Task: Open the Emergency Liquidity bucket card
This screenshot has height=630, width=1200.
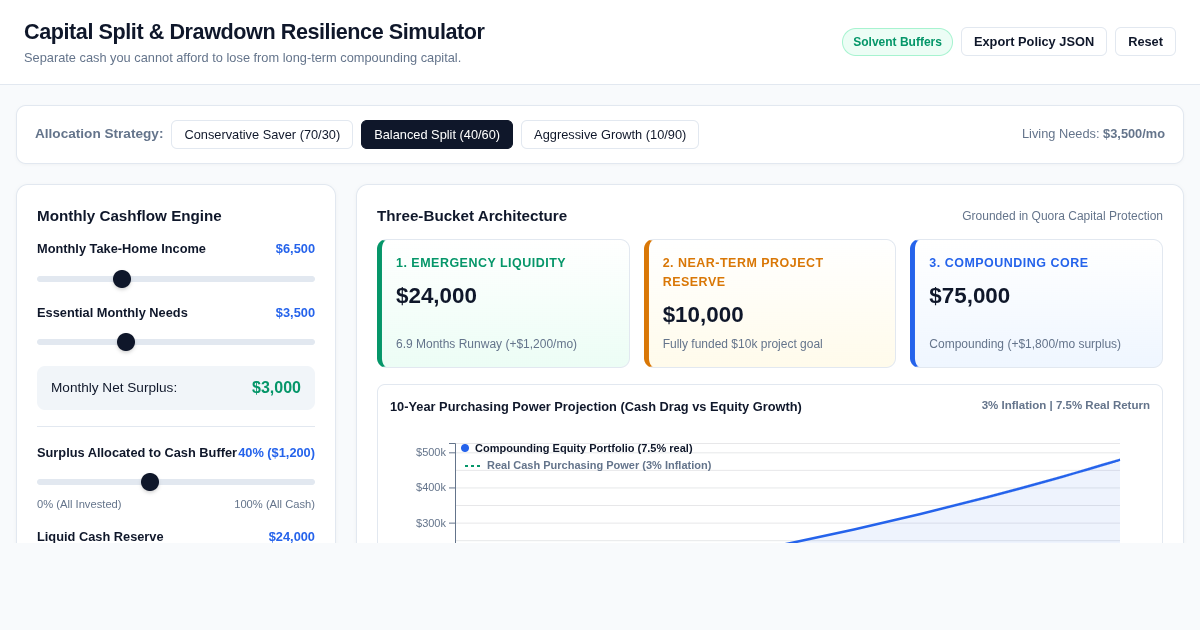Action: tap(503, 303)
